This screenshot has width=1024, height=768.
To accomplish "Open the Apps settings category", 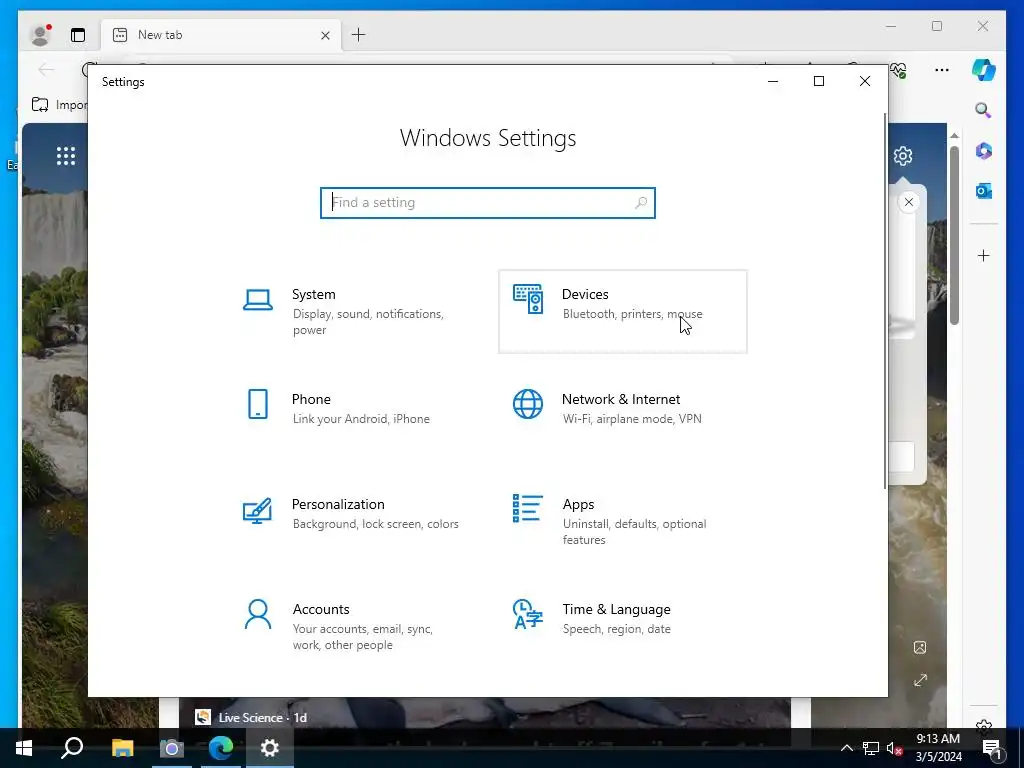I will pos(622,520).
